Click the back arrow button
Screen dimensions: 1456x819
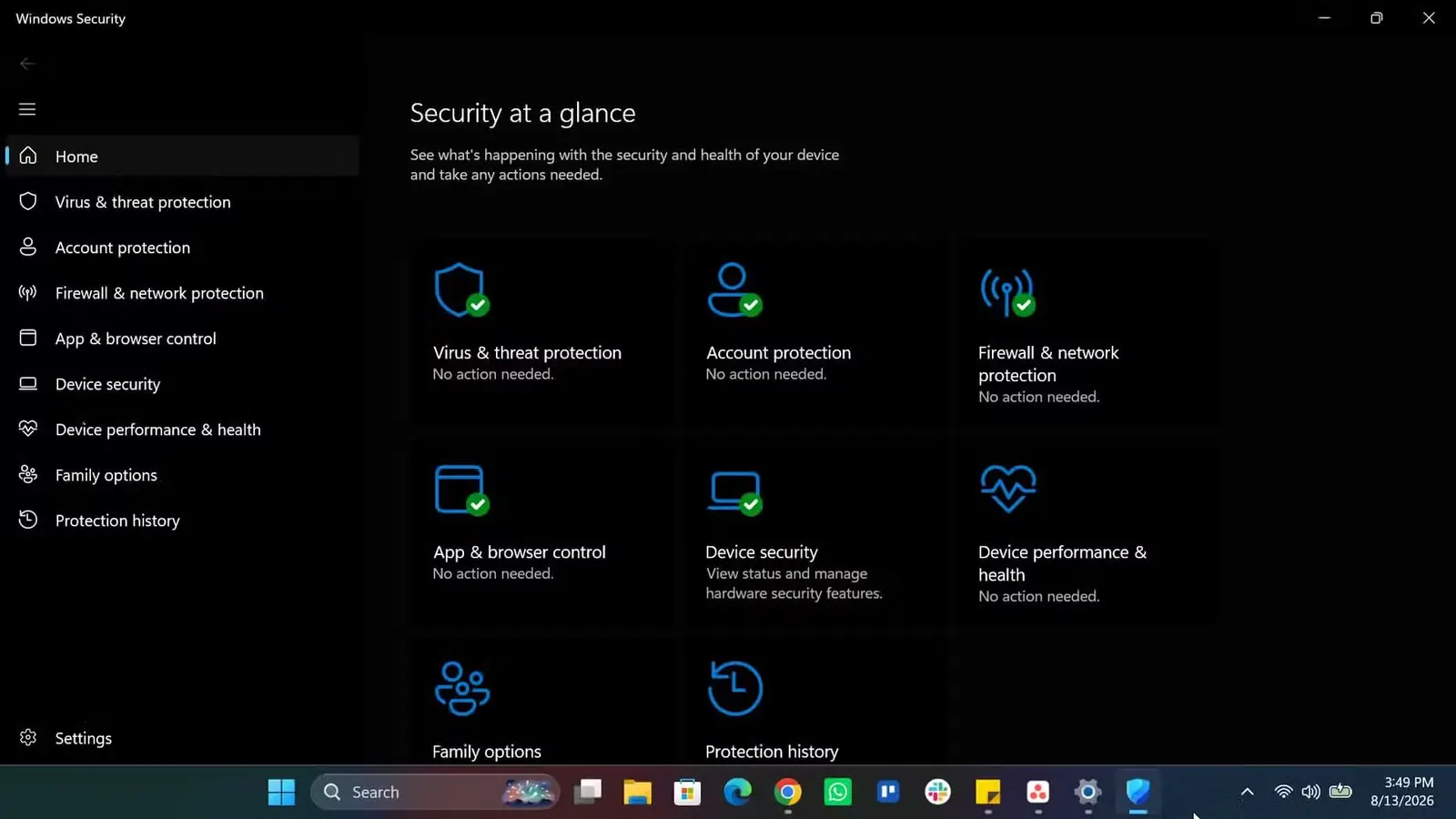(27, 64)
